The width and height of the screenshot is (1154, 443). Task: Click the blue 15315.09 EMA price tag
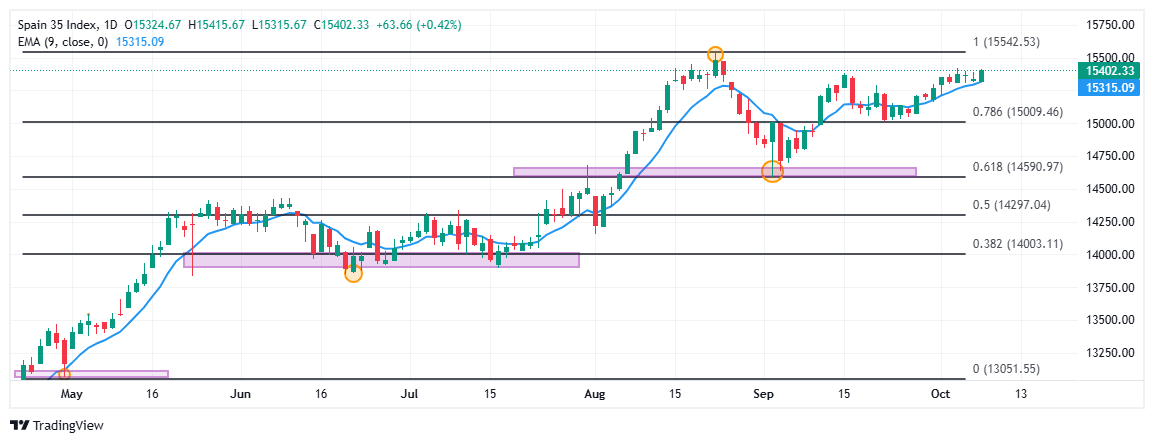1109,88
